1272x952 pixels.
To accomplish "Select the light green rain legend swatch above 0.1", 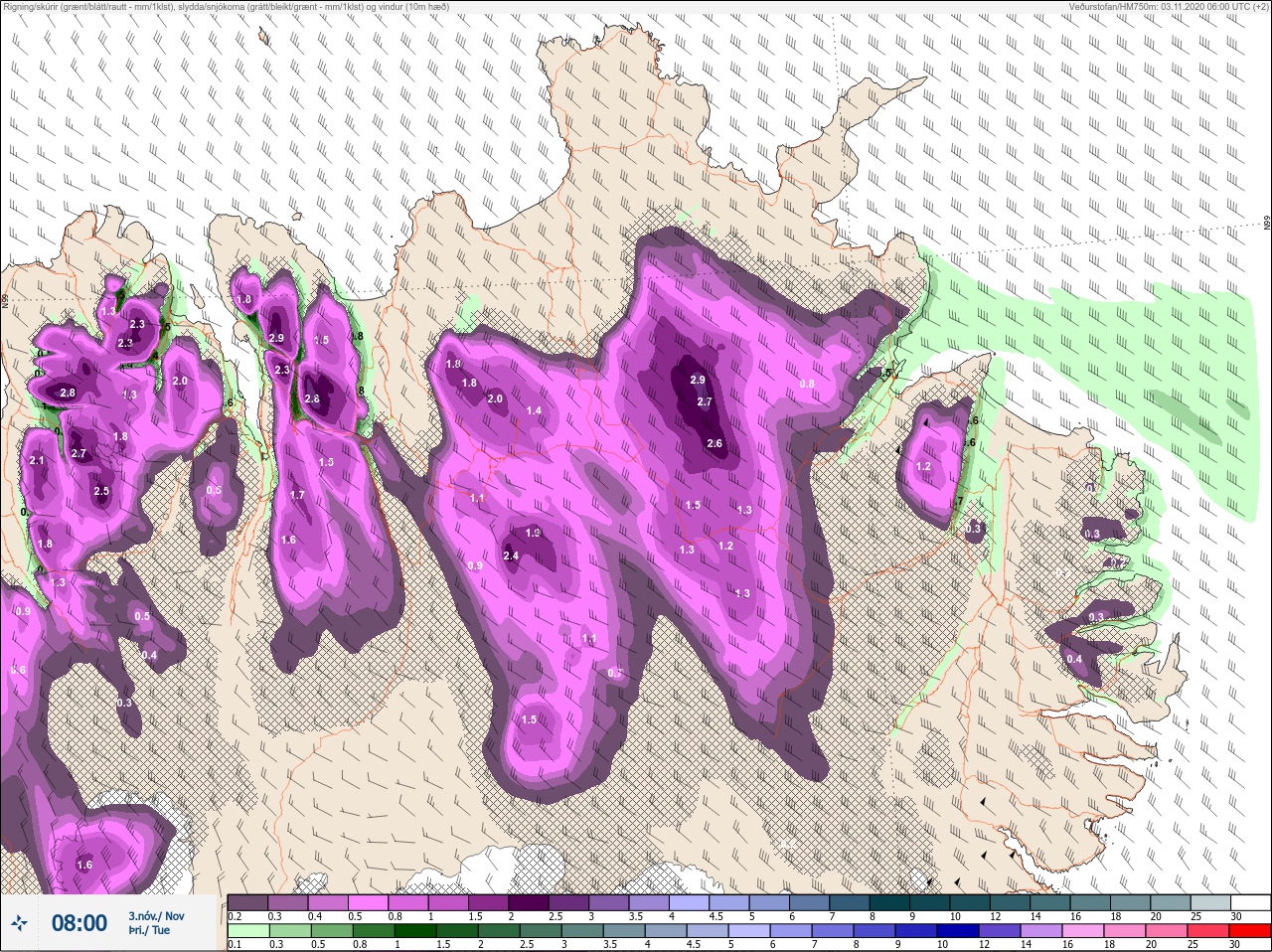I will coord(247,931).
